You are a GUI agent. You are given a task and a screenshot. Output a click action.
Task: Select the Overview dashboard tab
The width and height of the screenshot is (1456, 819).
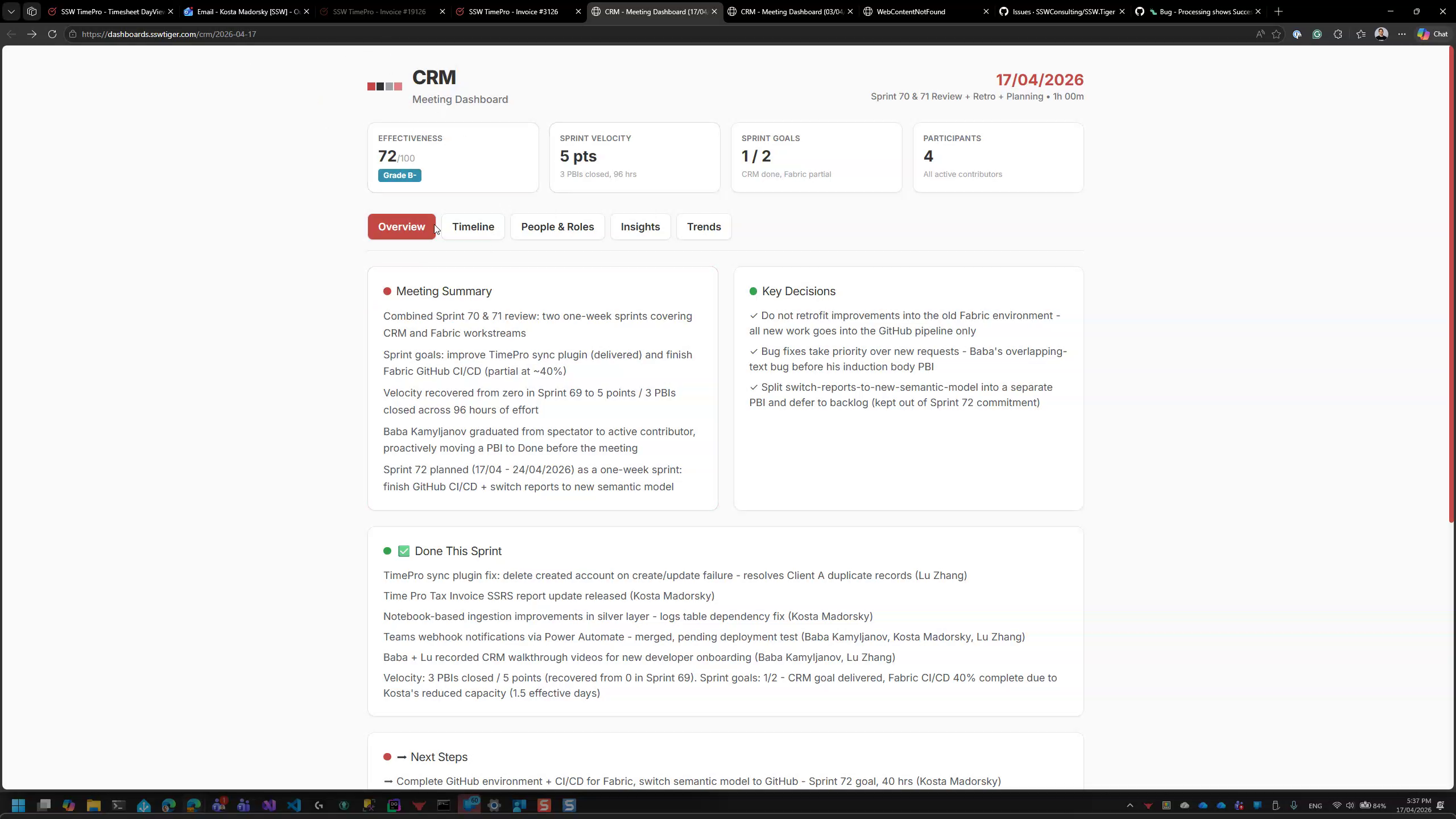[x=402, y=227]
